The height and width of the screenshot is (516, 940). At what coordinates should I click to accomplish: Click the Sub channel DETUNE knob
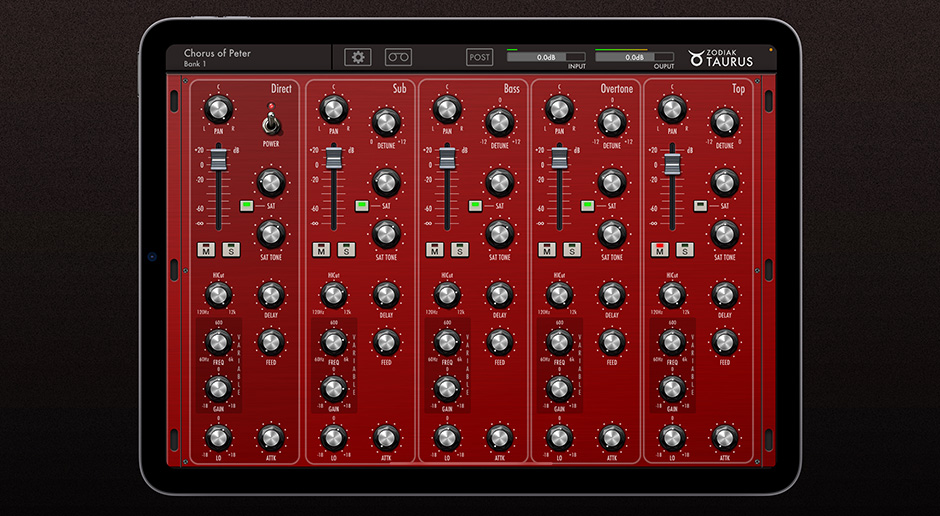click(x=386, y=123)
